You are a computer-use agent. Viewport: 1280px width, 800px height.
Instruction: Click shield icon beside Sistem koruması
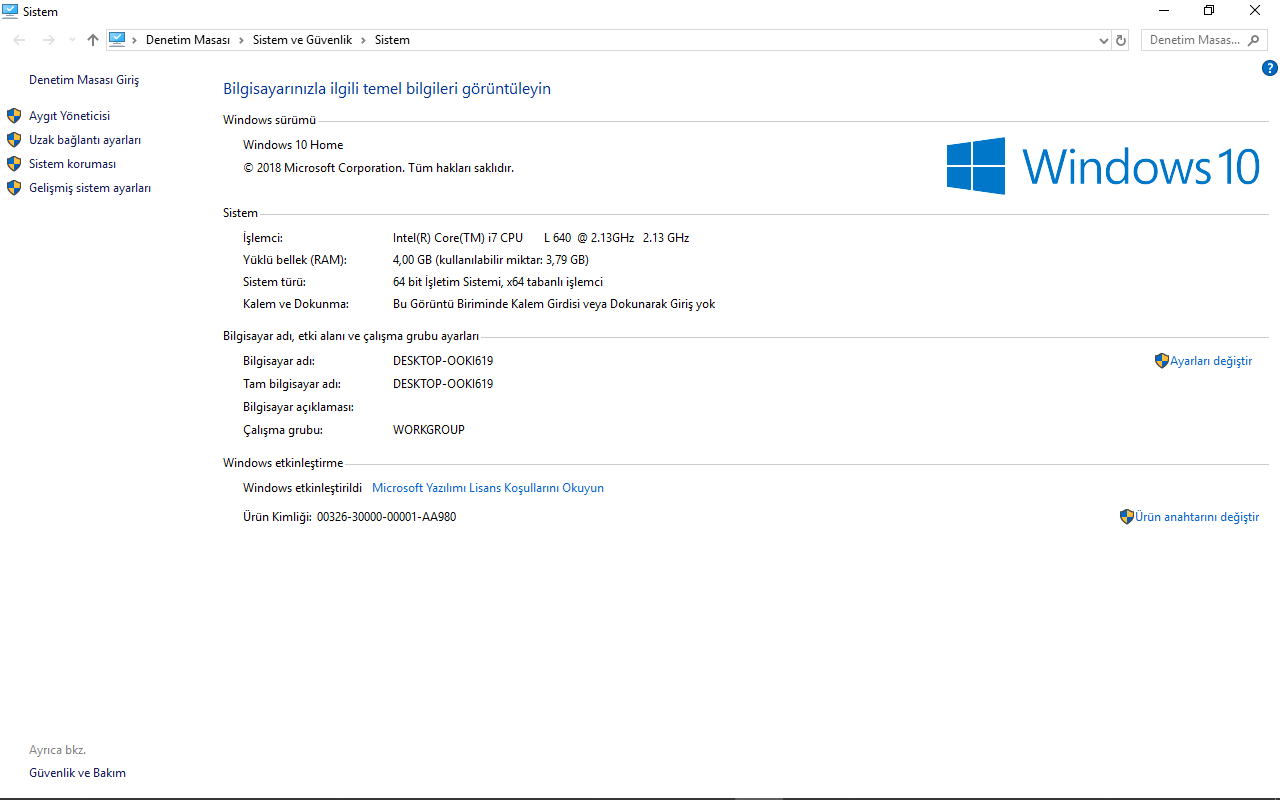tap(14, 164)
